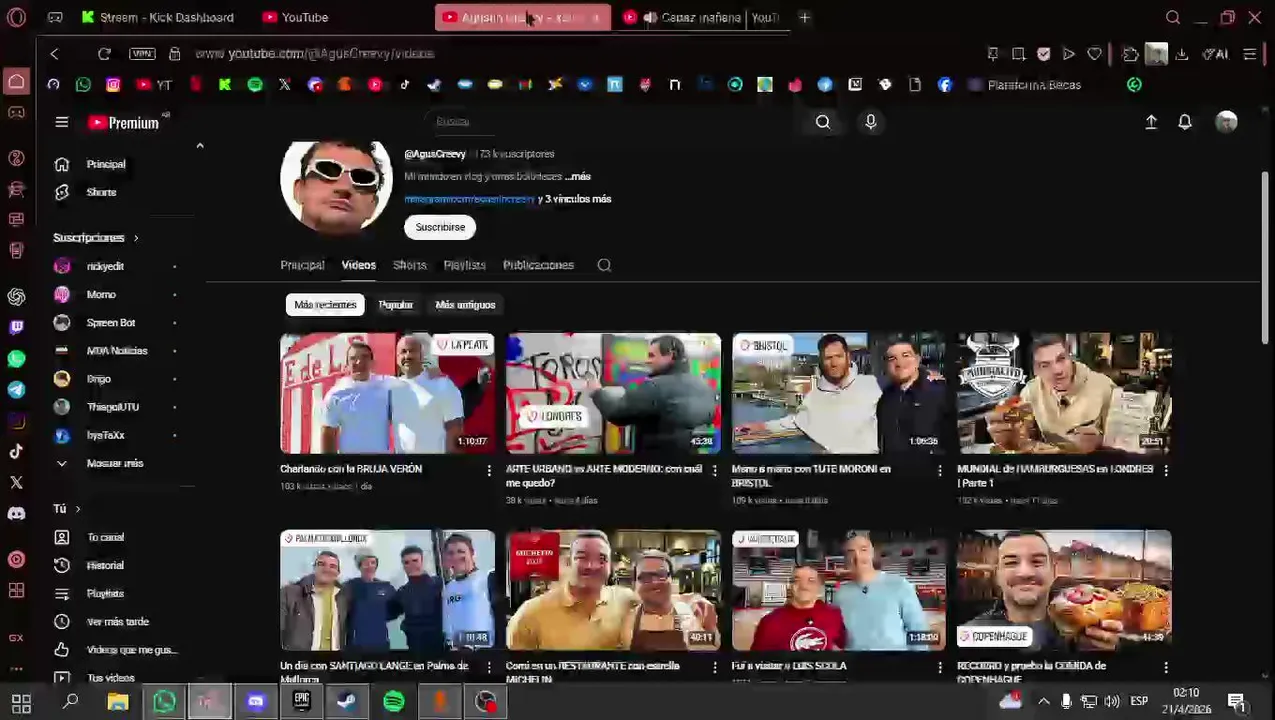This screenshot has width=1275, height=720.
Task: Open the YouTube account avatar menu
Action: (x=1226, y=122)
